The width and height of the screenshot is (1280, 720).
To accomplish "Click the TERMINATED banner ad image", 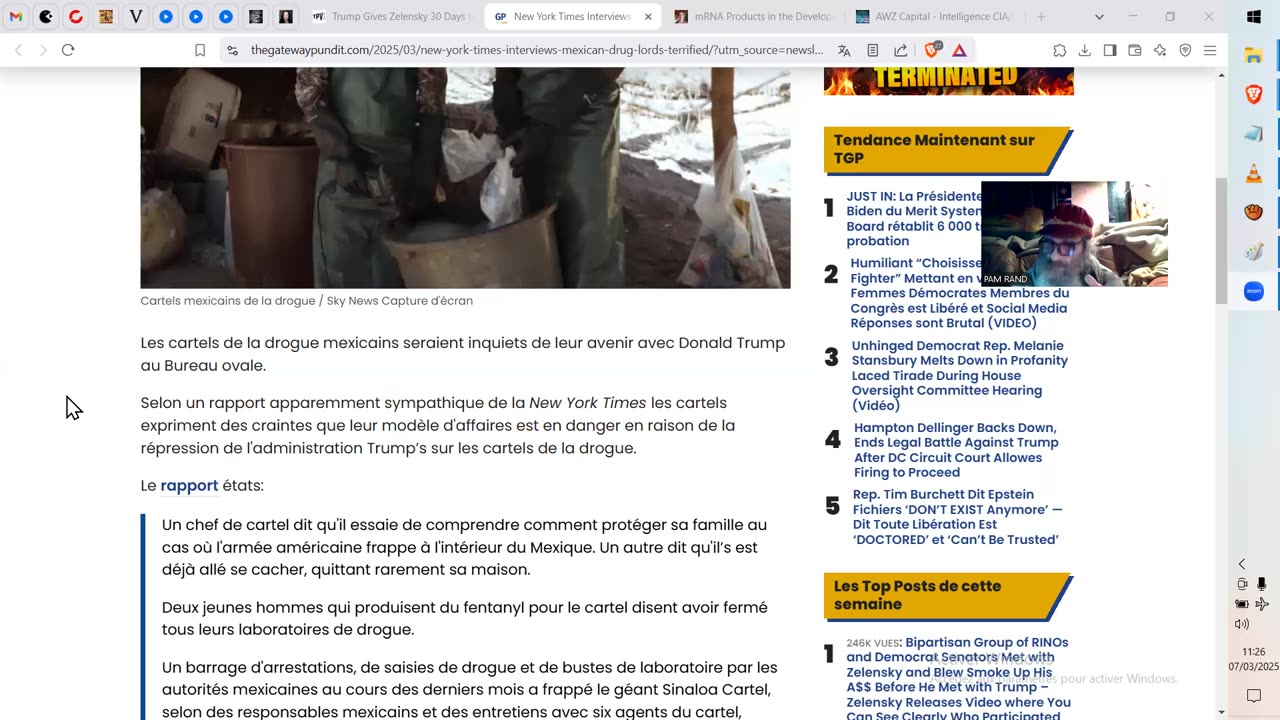I will (949, 81).
